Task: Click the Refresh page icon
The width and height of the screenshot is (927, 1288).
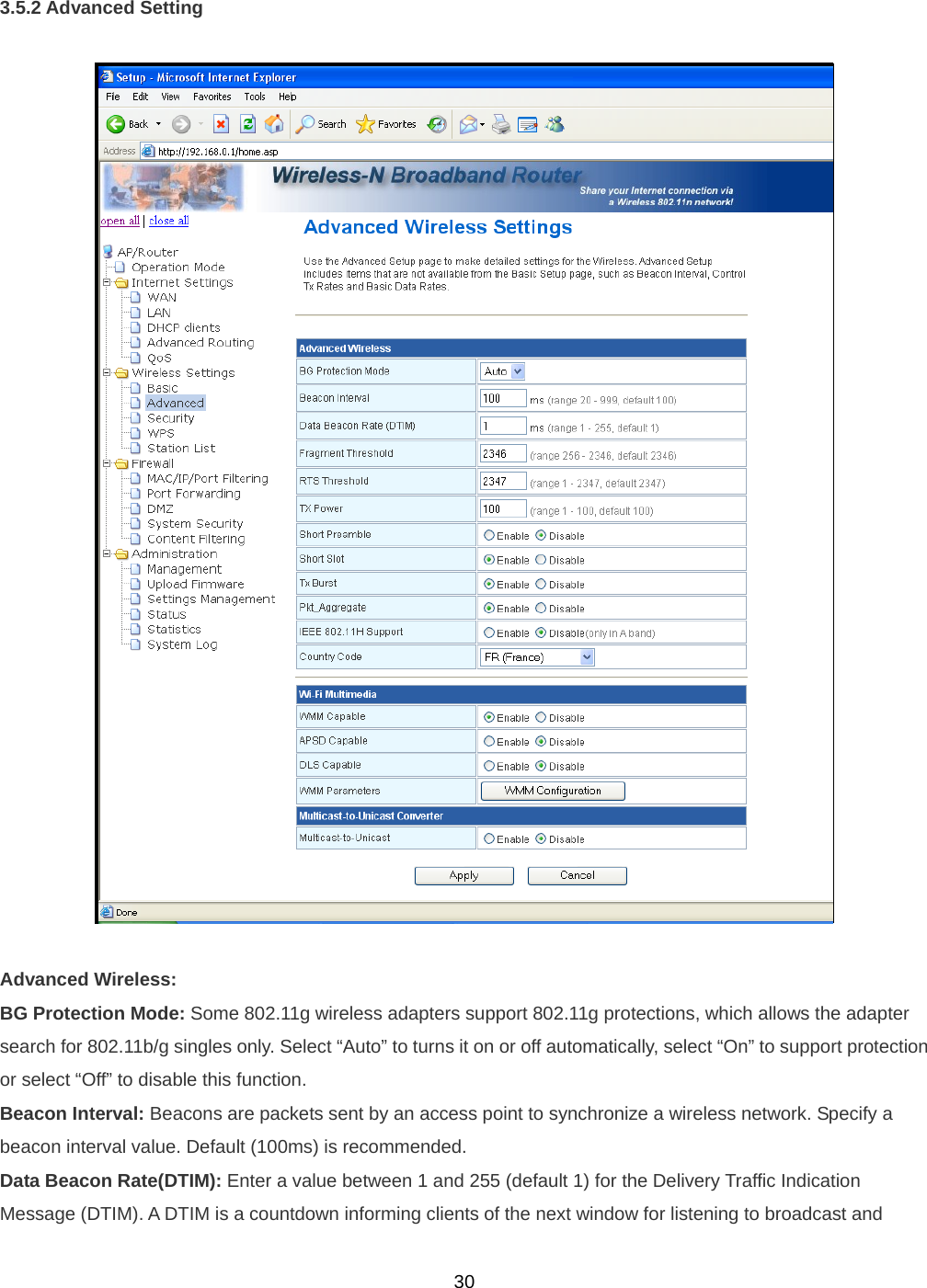Action: [247, 124]
